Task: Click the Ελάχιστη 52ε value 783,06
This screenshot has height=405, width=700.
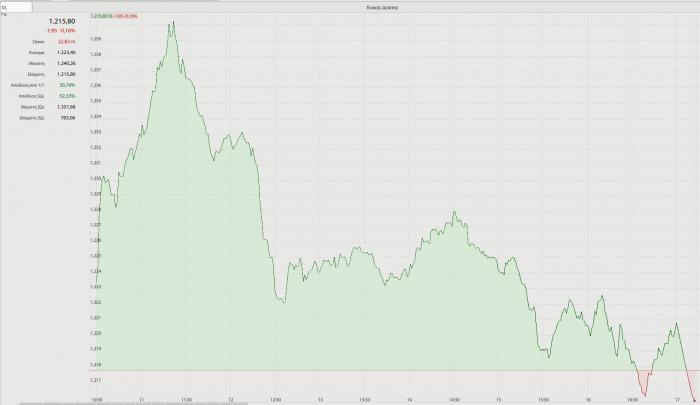Action: [x=68, y=117]
